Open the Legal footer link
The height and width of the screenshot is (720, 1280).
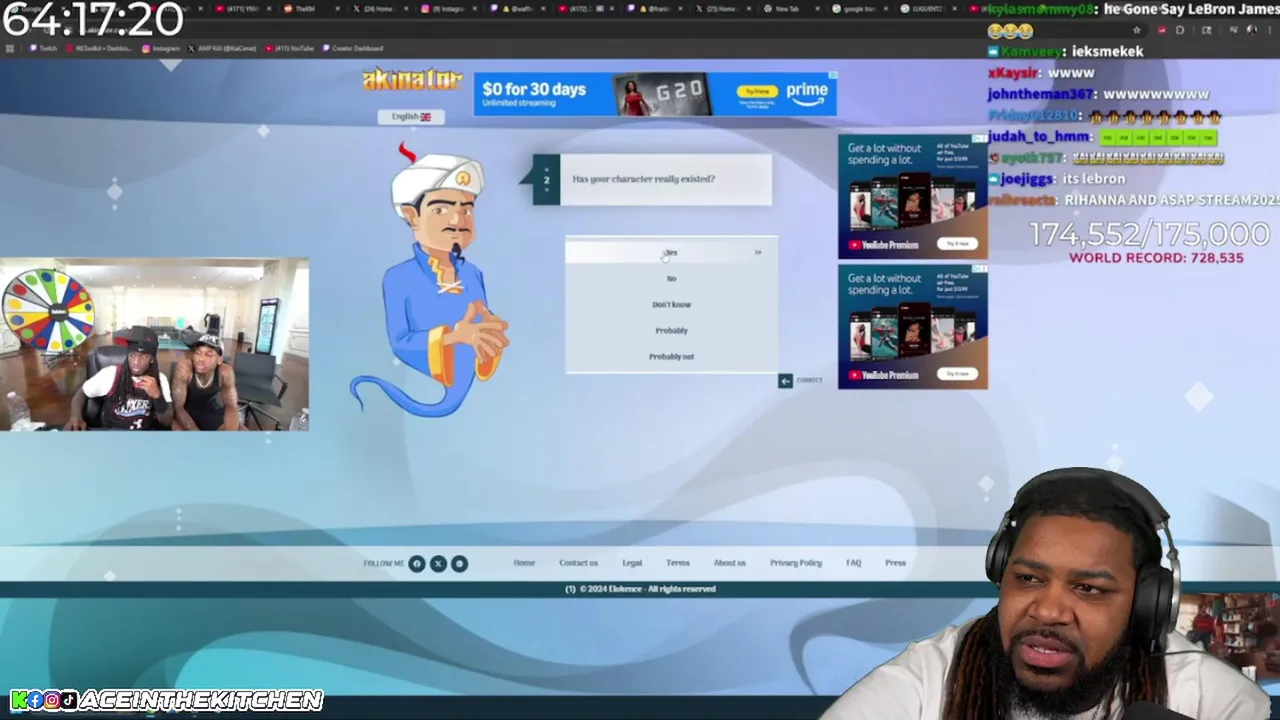tap(632, 563)
